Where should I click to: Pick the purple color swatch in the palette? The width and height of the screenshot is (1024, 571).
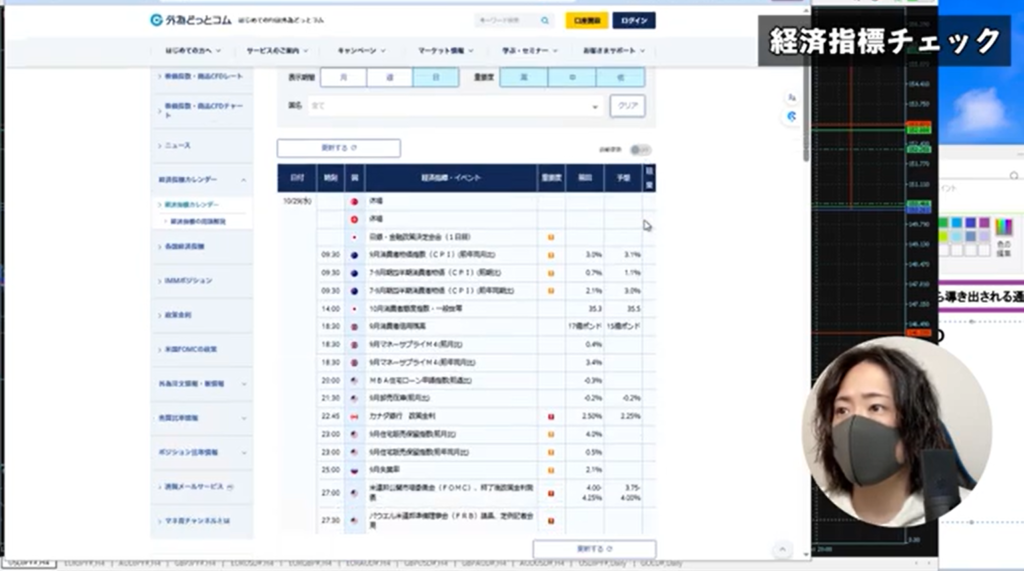984,222
